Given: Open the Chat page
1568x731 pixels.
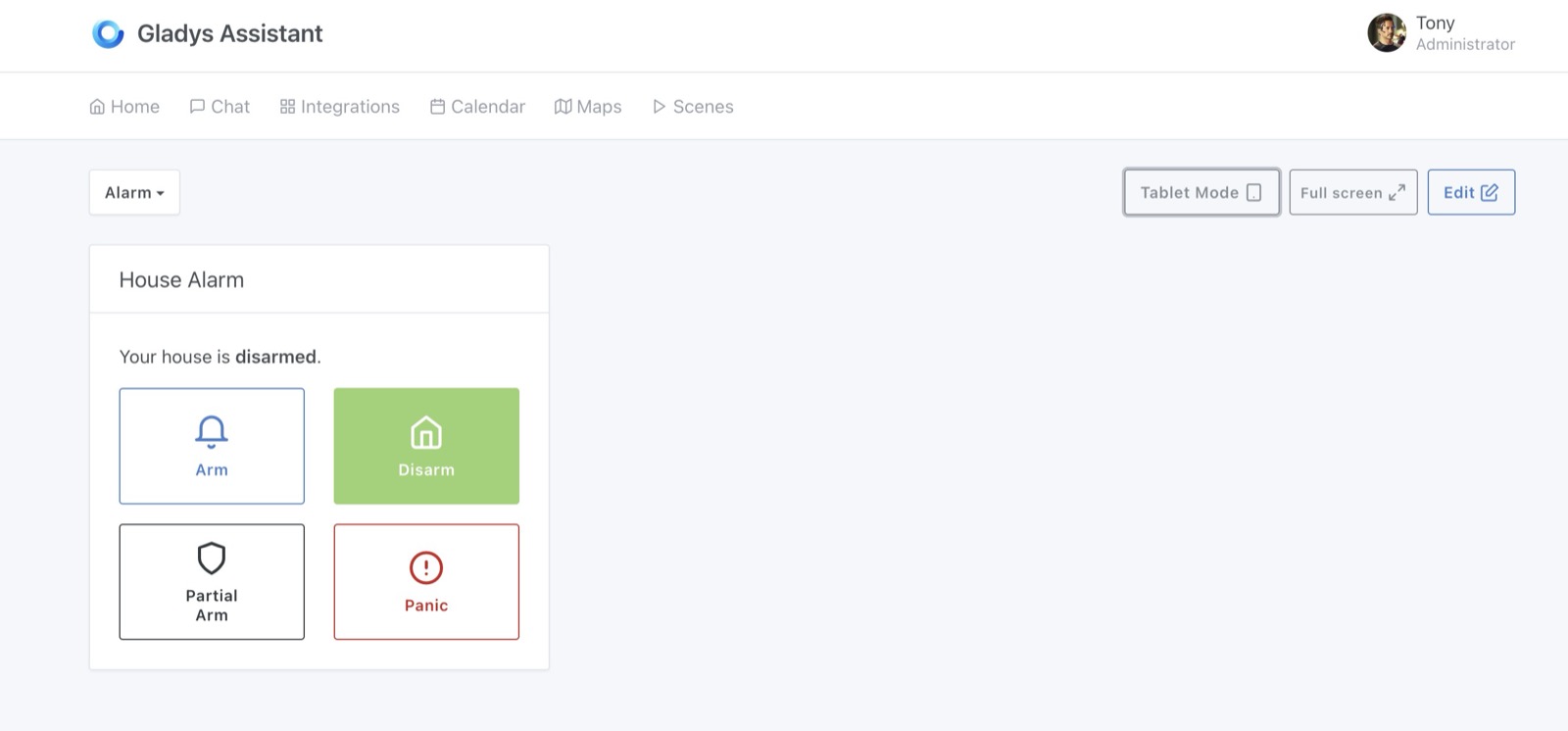Looking at the screenshot, I should point(220,107).
